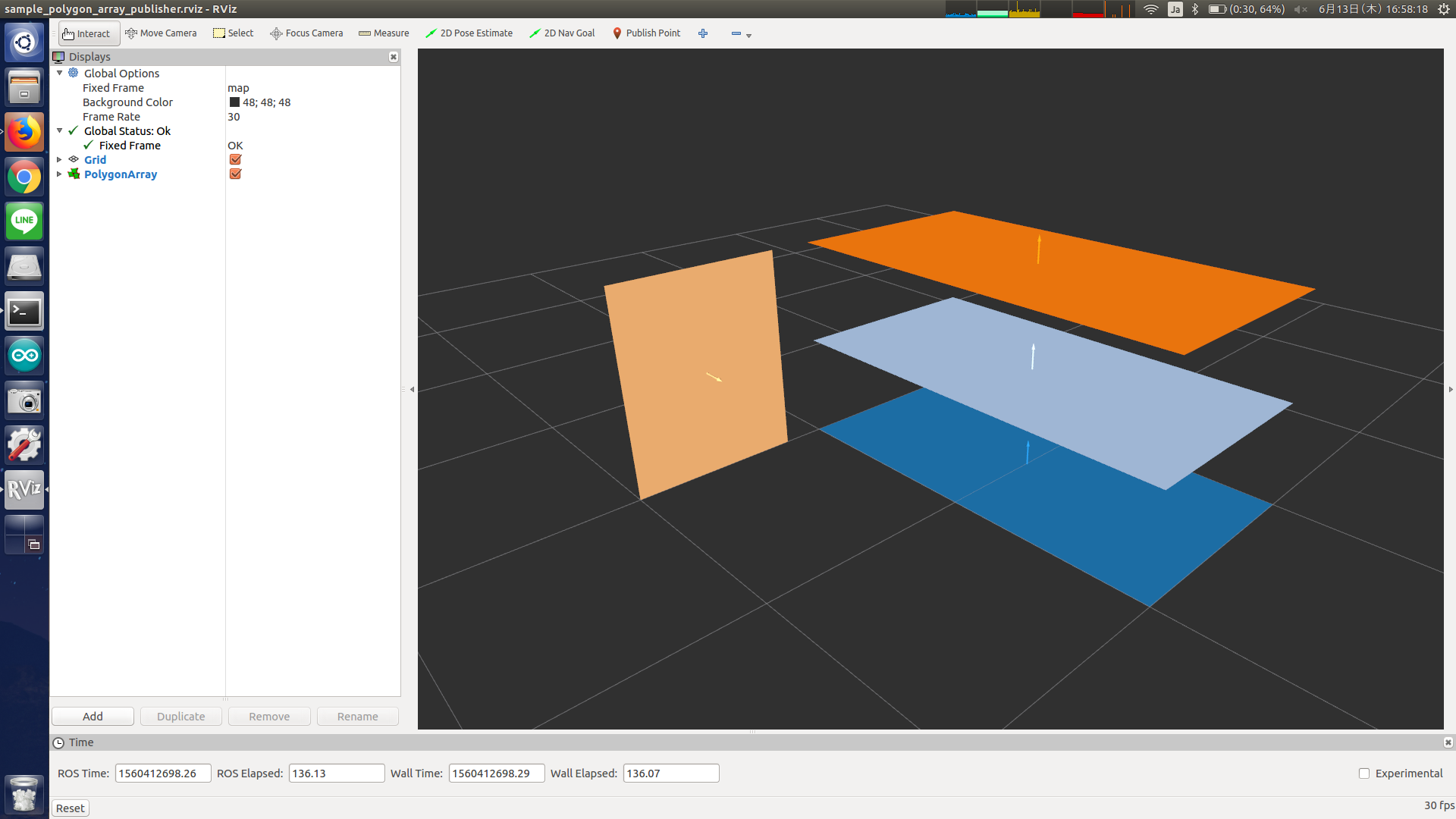Click the Remove button
This screenshot has width=1456, height=819.
tap(269, 717)
